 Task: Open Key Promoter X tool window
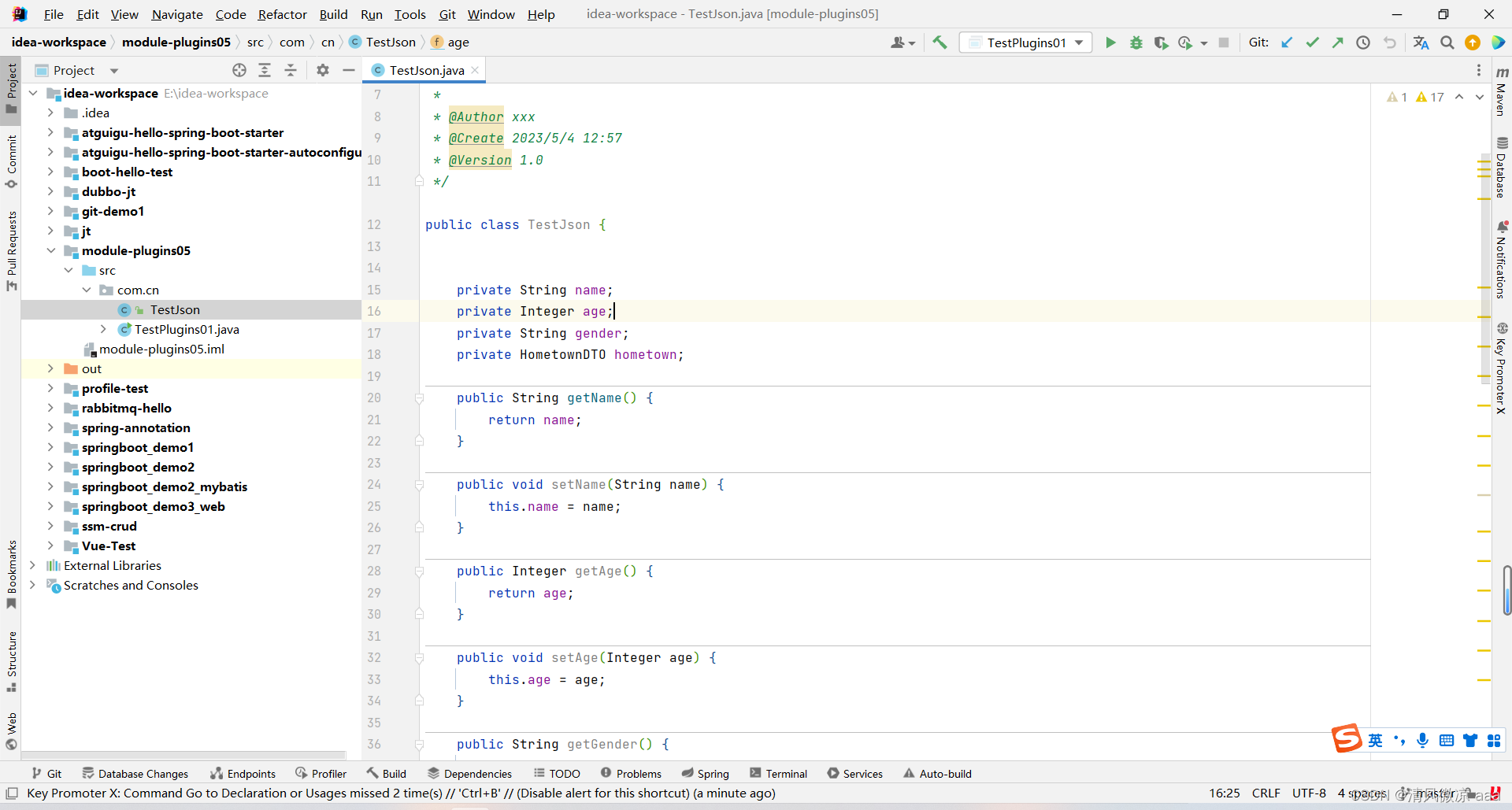tap(1502, 368)
